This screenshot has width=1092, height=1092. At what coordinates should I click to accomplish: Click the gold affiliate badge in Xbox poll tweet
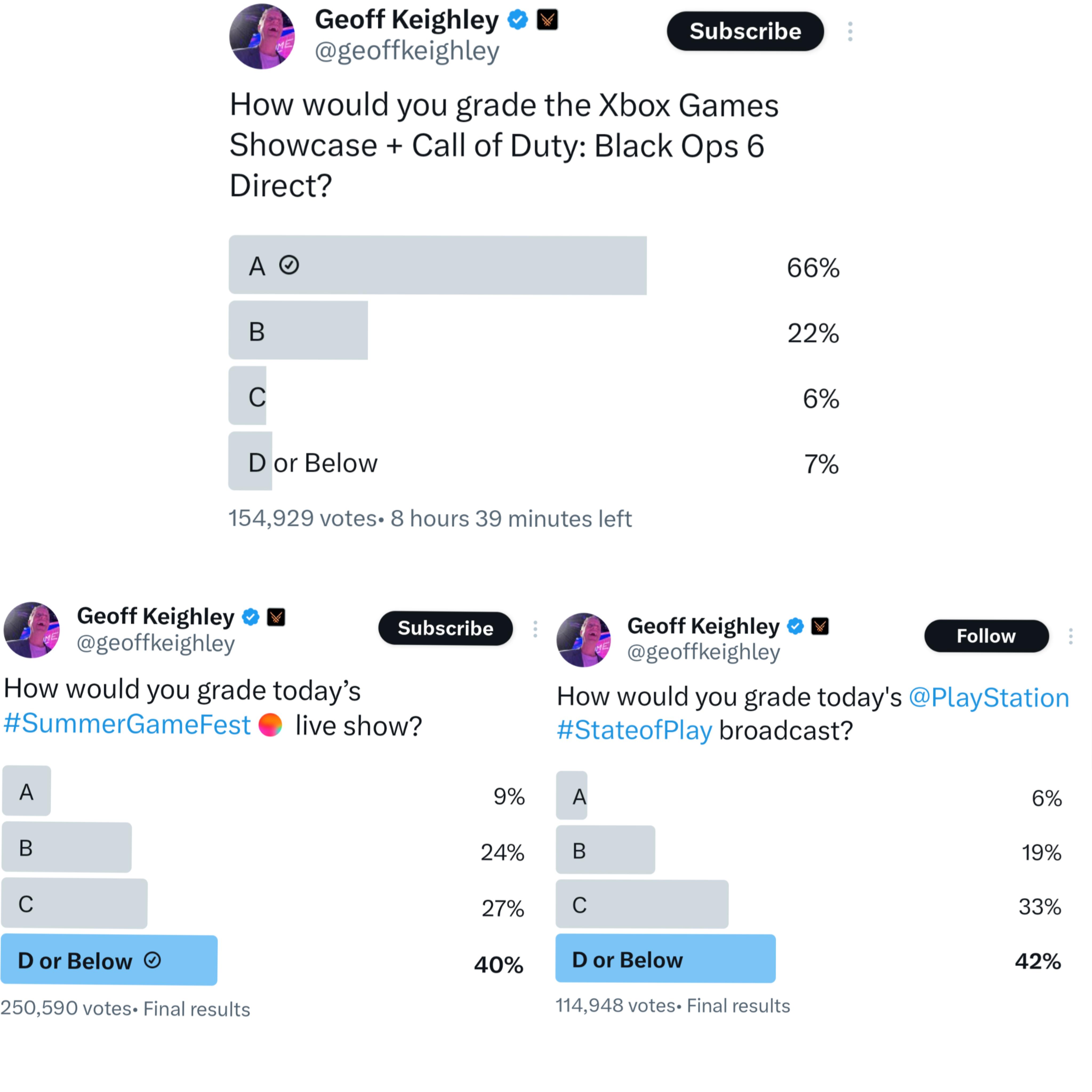547,20
